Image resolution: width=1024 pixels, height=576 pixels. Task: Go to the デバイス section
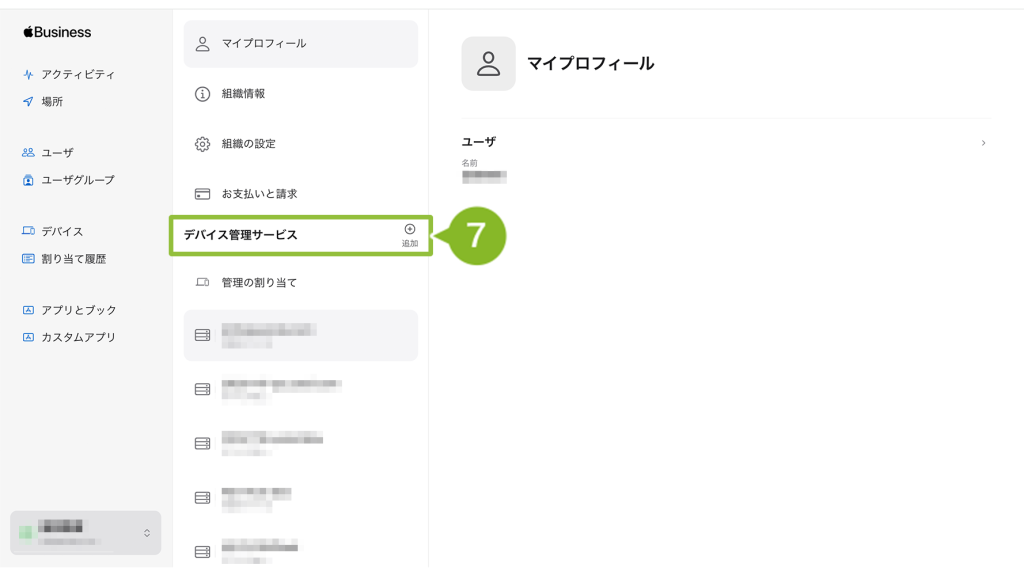[x=53, y=231]
